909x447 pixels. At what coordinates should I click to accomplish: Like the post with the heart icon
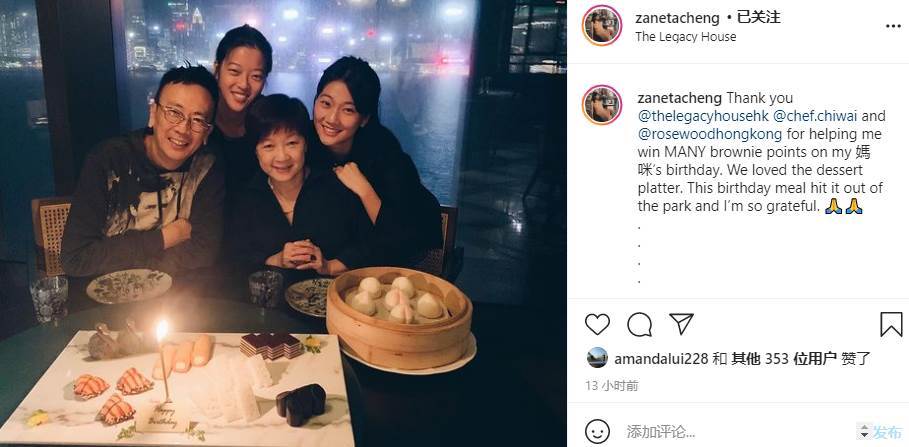(597, 325)
